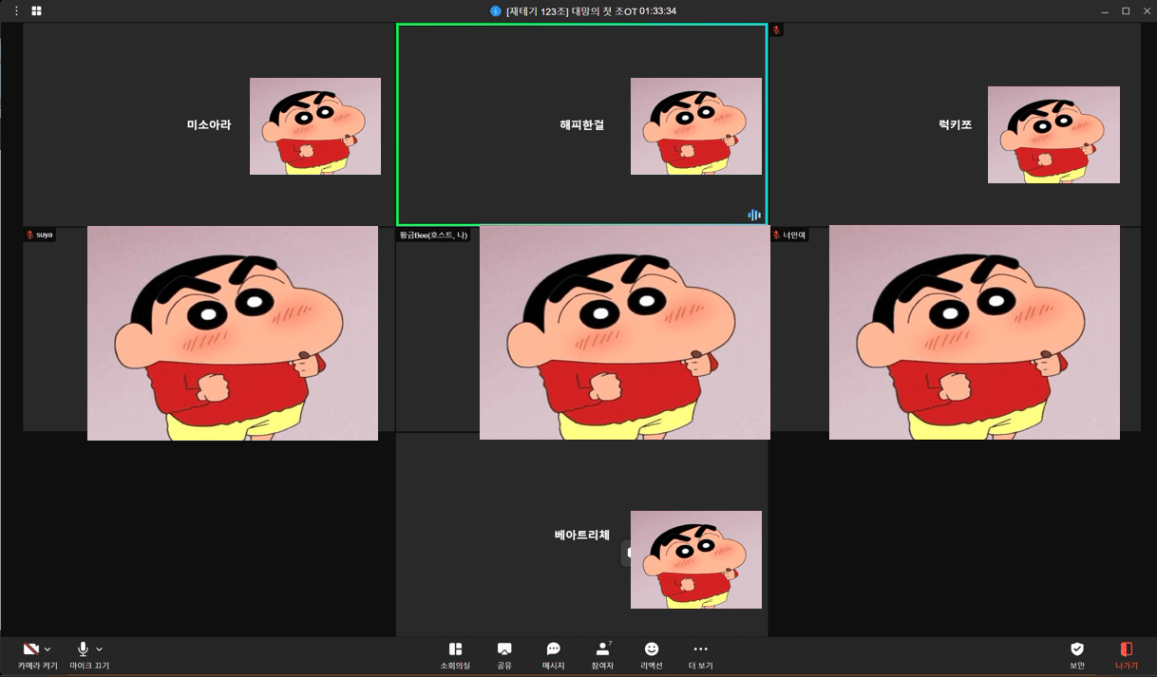Maximize the Zoom meeting window
The image size is (1157, 677).
coord(1125,11)
